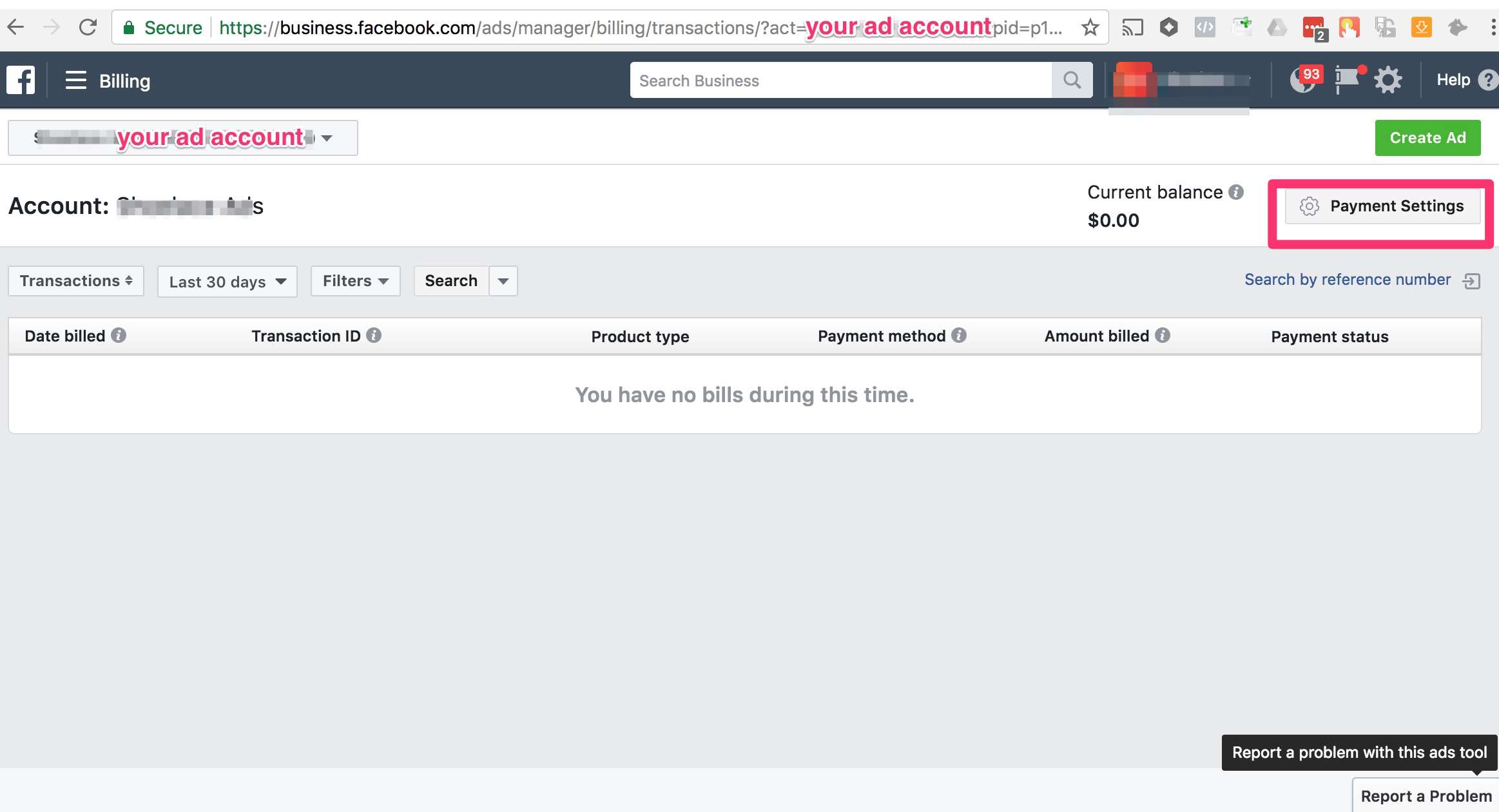Click the evernote-style green extension icon
Viewport: 1499px width, 812px height.
coord(1241,27)
